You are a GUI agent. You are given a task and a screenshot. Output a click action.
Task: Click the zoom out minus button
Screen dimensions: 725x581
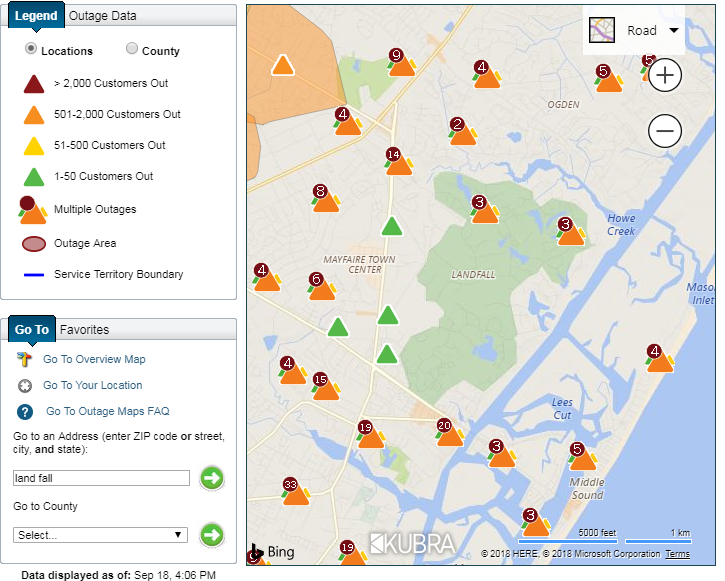[x=665, y=131]
